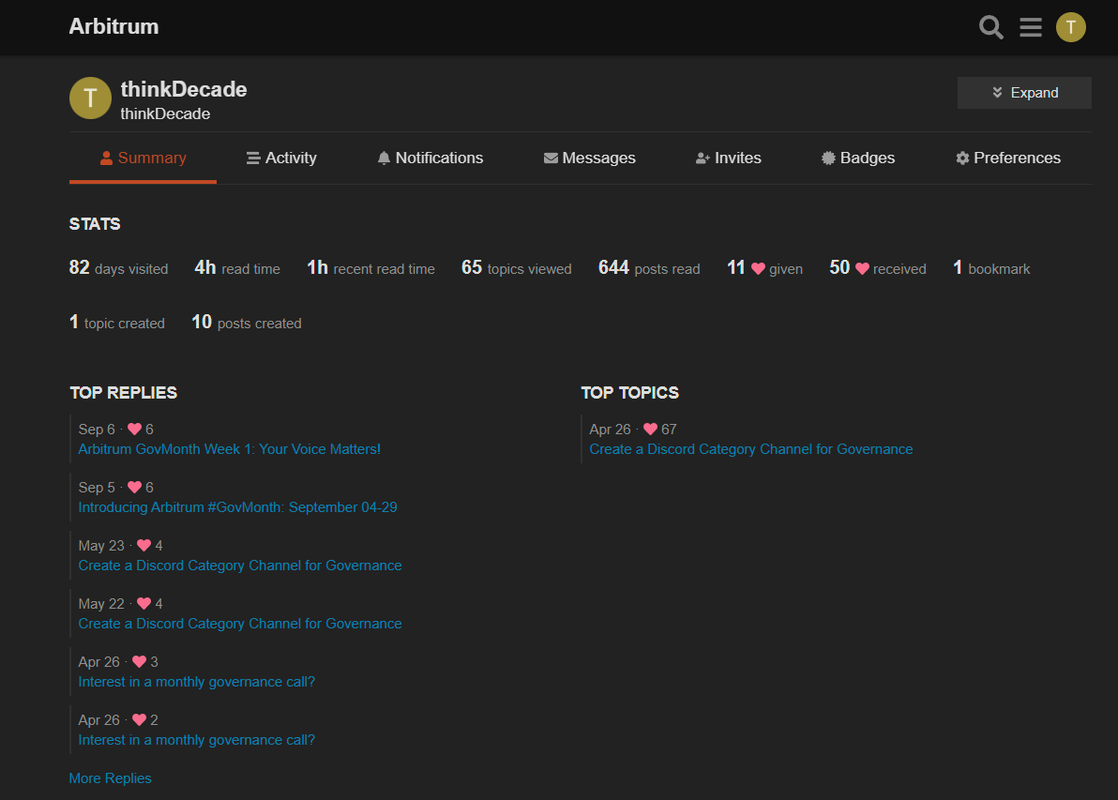Click the large thinkDecade profile avatar

[x=91, y=98]
